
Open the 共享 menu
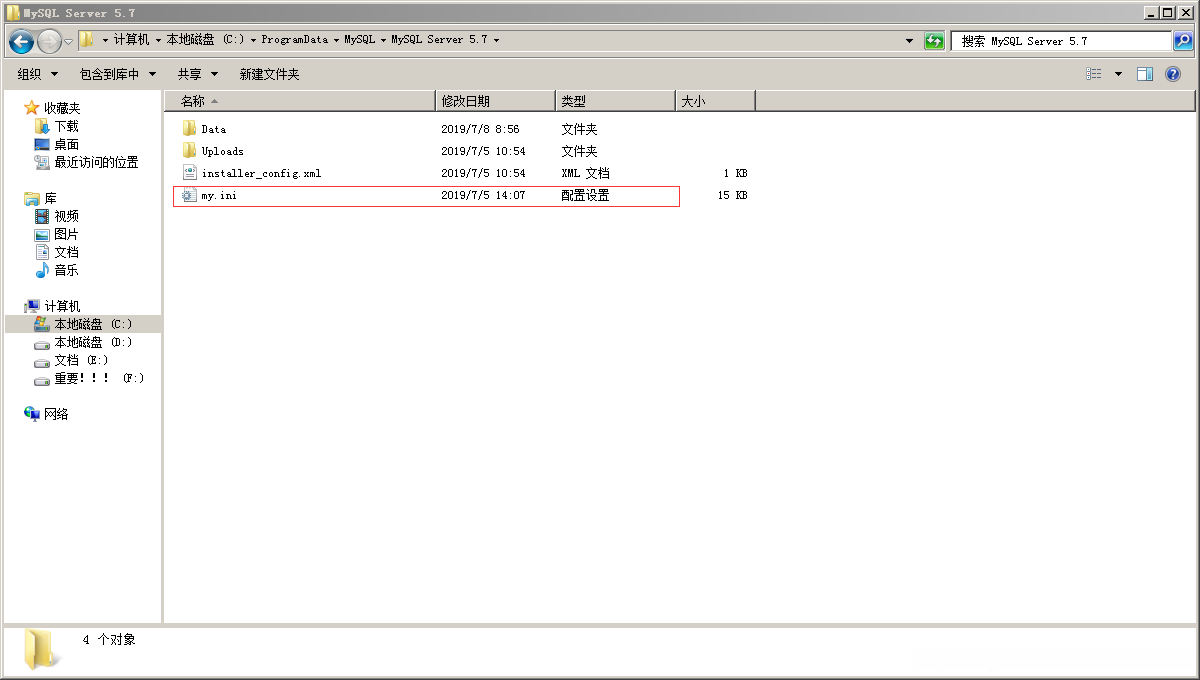[197, 74]
